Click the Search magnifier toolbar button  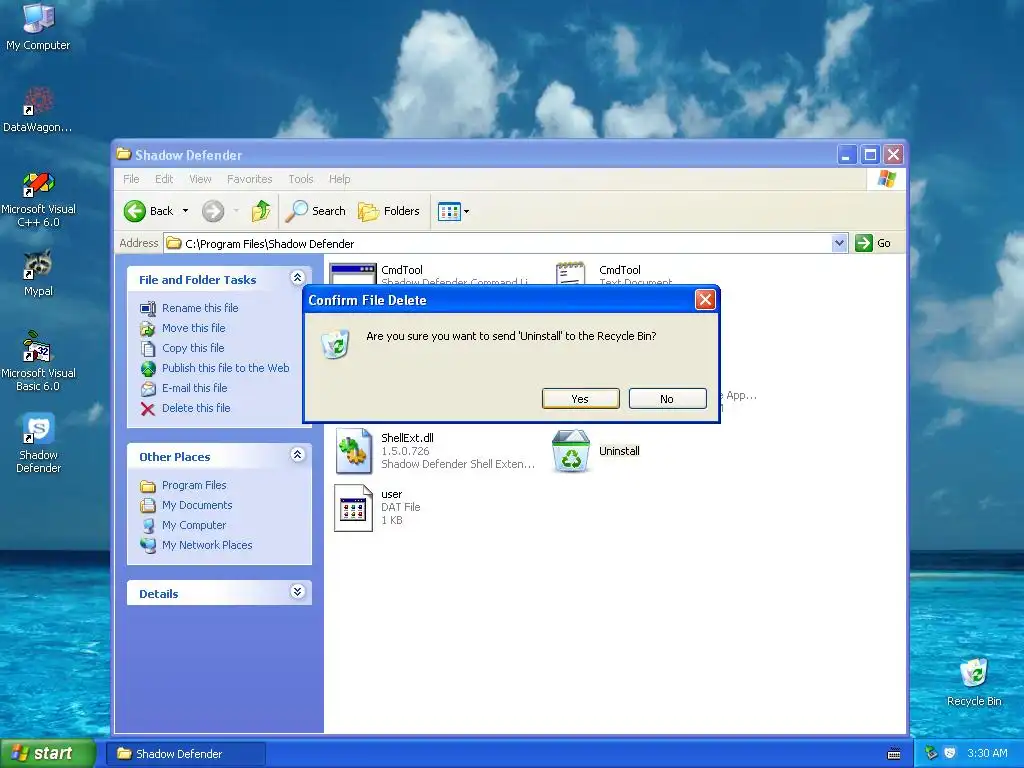315,211
